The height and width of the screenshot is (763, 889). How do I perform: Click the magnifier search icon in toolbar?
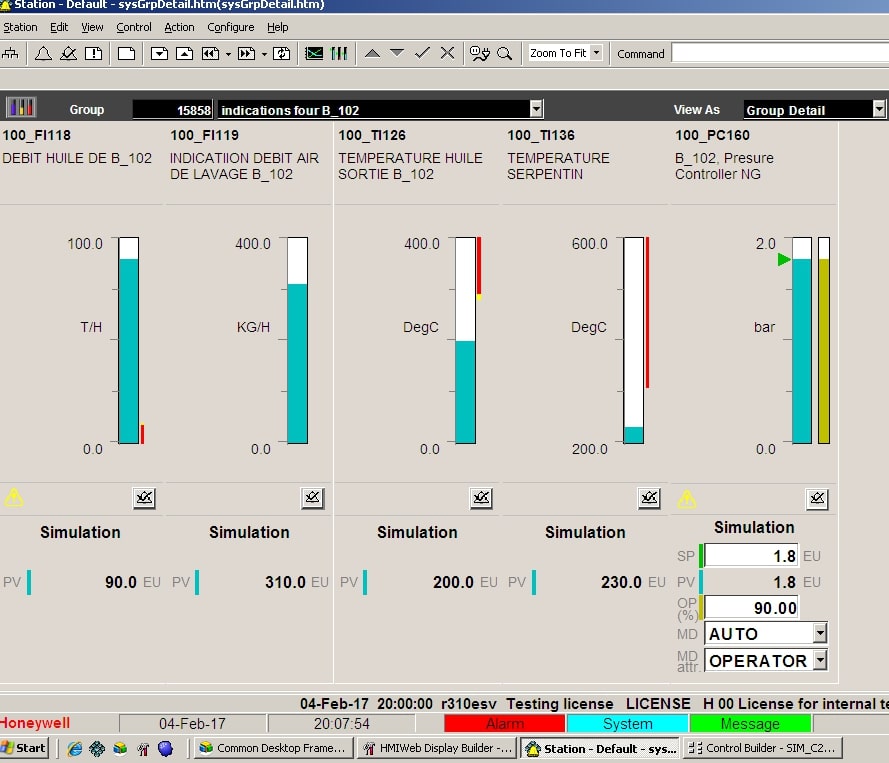tap(505, 53)
